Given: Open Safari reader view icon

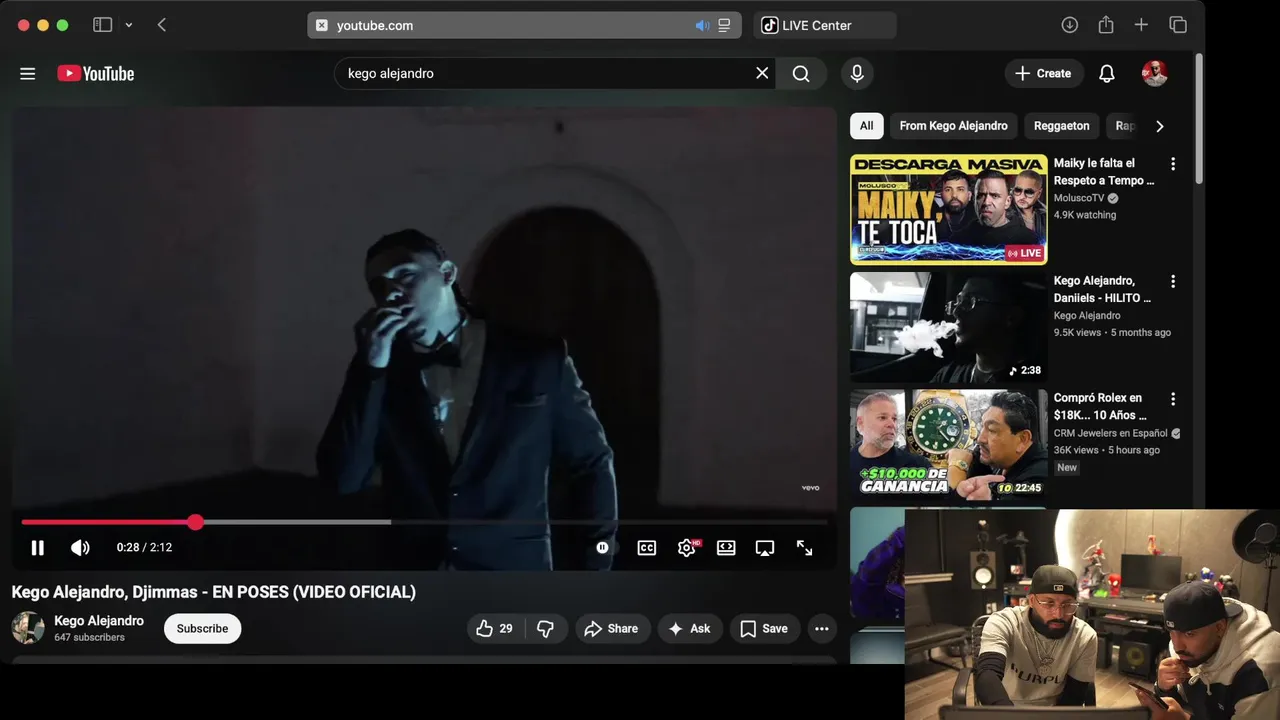Looking at the screenshot, I should coord(725,25).
